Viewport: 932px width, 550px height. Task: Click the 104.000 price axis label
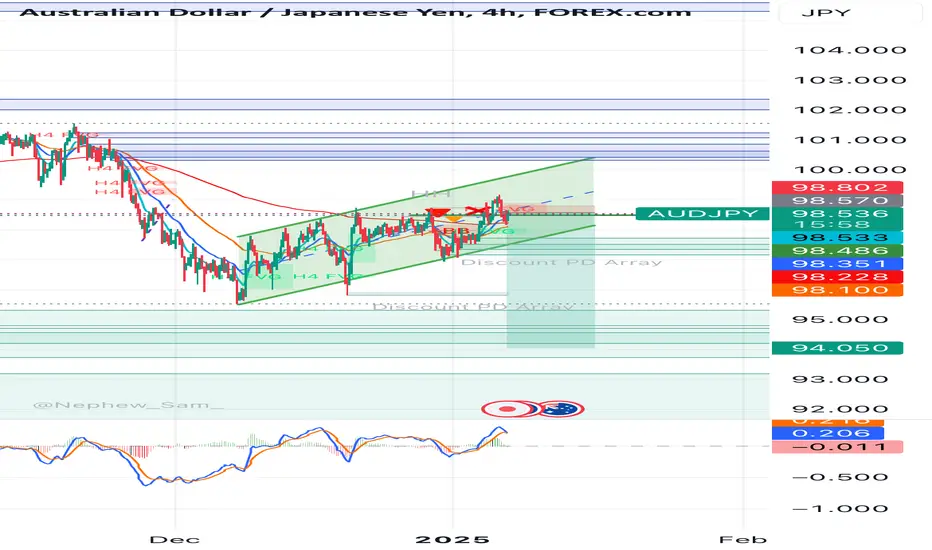point(850,50)
